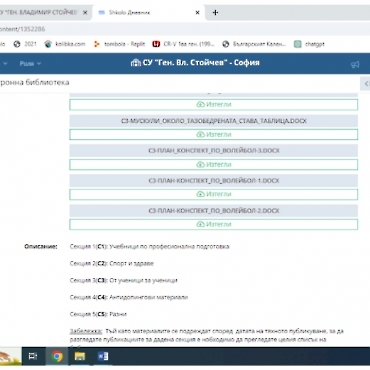370x370 pixels.
Task: Open the chatgpt bookmark
Action: 309,44
